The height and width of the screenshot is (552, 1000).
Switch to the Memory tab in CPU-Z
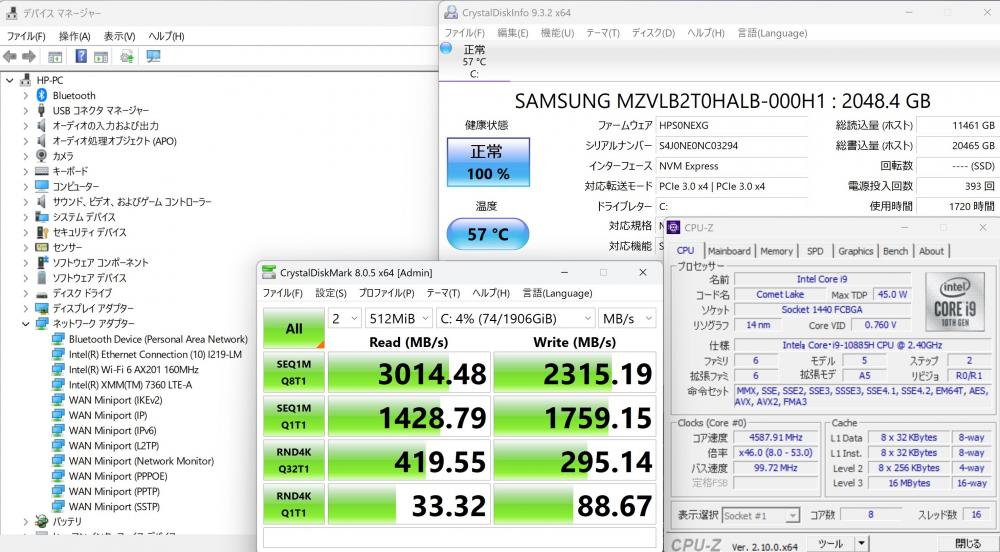(x=776, y=251)
